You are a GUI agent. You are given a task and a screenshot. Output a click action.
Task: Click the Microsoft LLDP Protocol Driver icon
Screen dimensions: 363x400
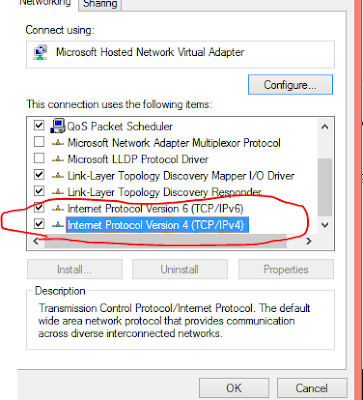tap(58, 159)
